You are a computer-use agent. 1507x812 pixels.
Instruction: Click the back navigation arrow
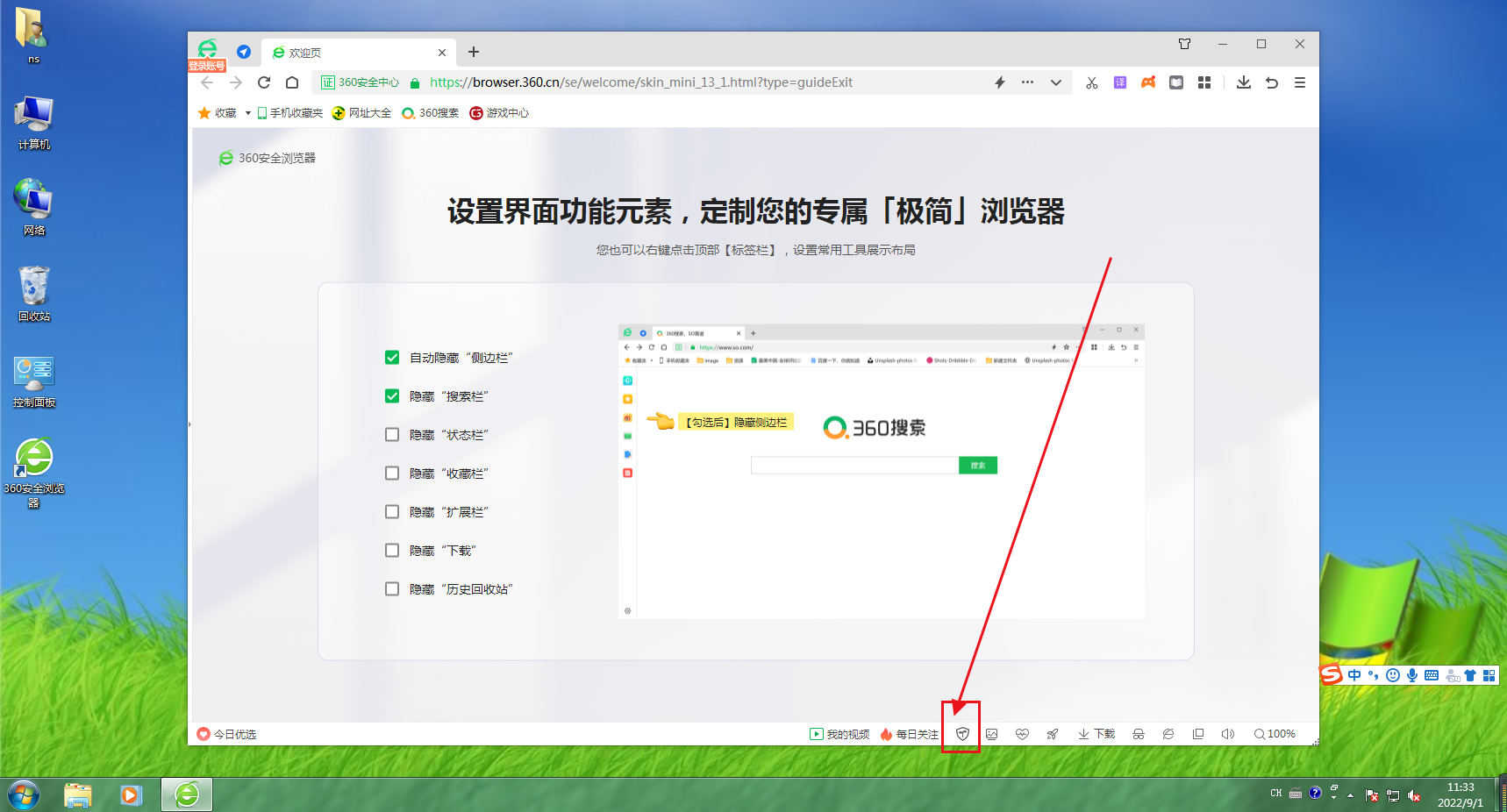[x=207, y=82]
